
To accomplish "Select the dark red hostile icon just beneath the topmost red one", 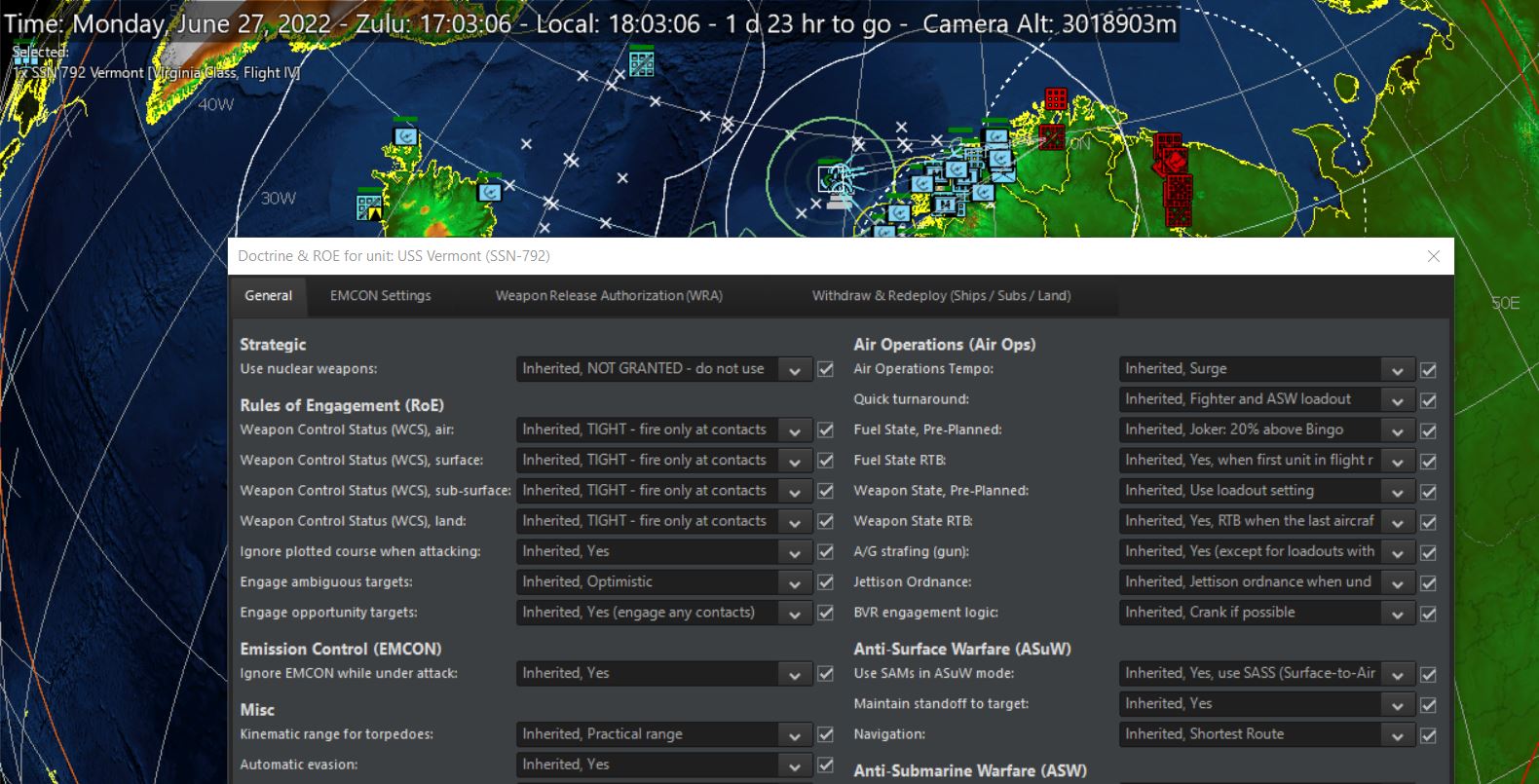I will coord(1052,136).
